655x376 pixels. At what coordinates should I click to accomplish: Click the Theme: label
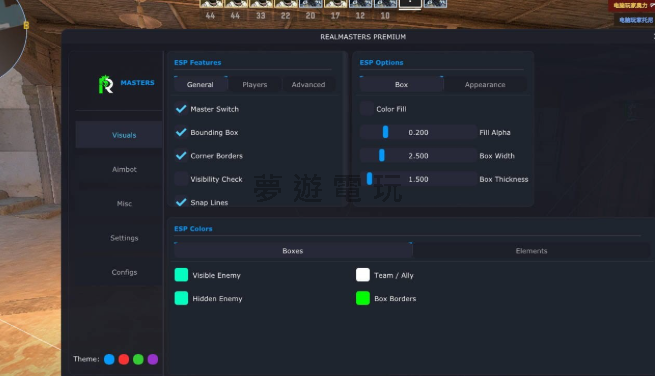(86, 359)
